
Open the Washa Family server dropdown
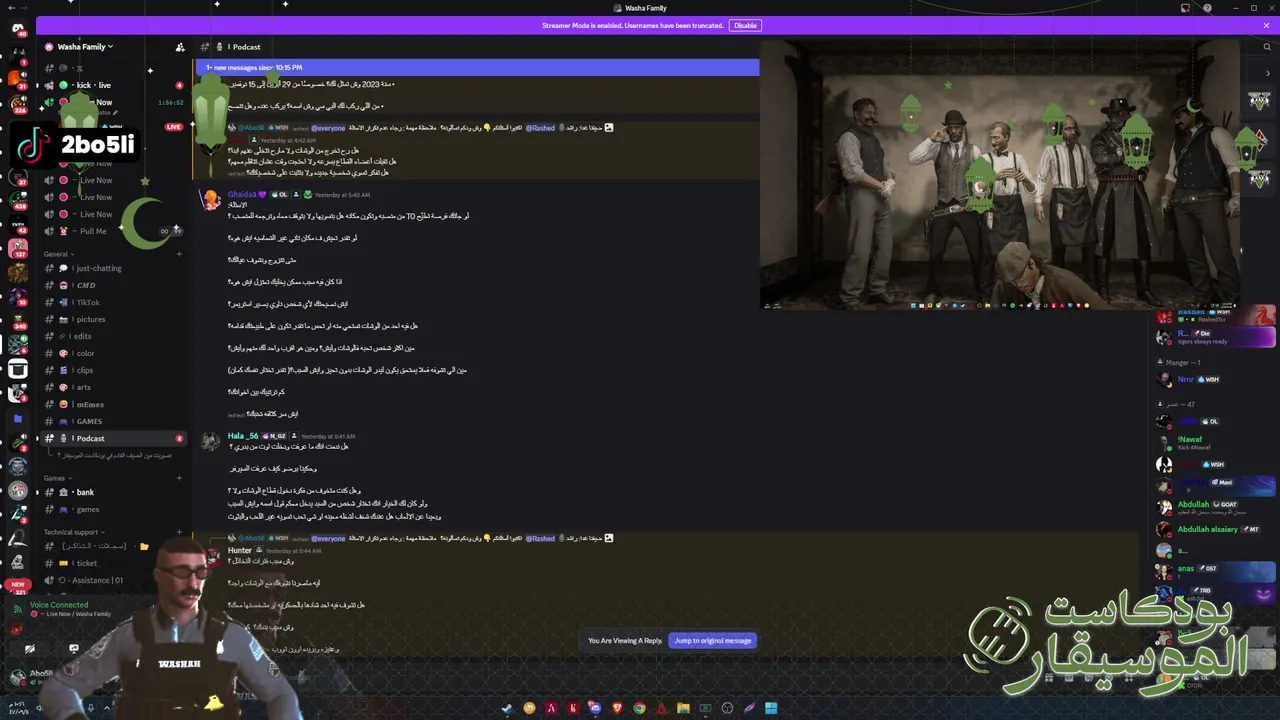(x=85, y=46)
